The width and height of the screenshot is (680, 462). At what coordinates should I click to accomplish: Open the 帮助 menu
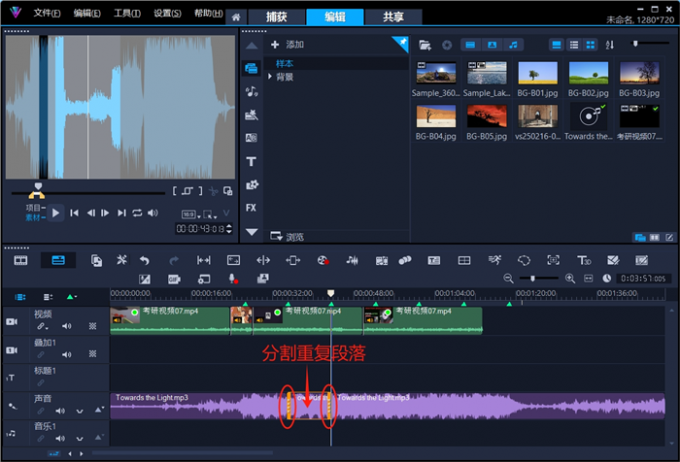[208, 13]
